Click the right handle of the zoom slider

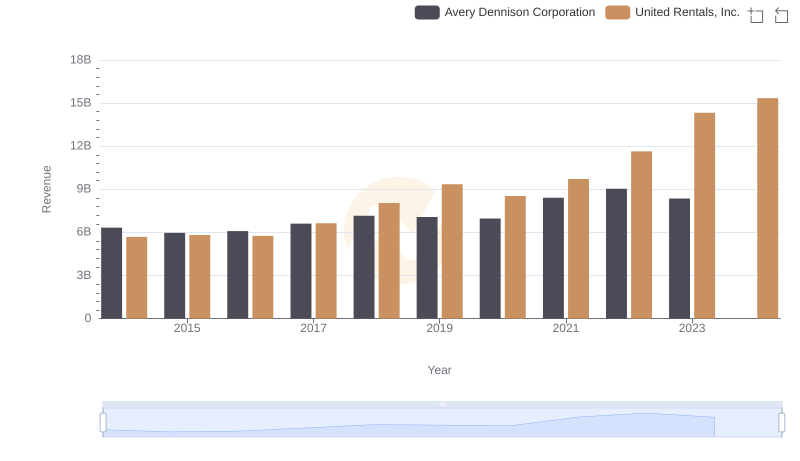(782, 423)
